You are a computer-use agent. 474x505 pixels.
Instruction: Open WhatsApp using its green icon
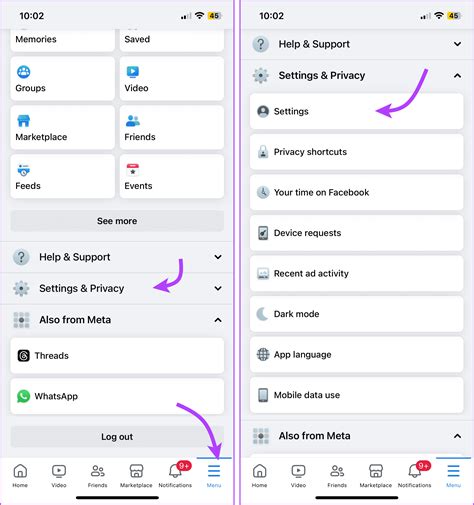[x=23, y=396]
